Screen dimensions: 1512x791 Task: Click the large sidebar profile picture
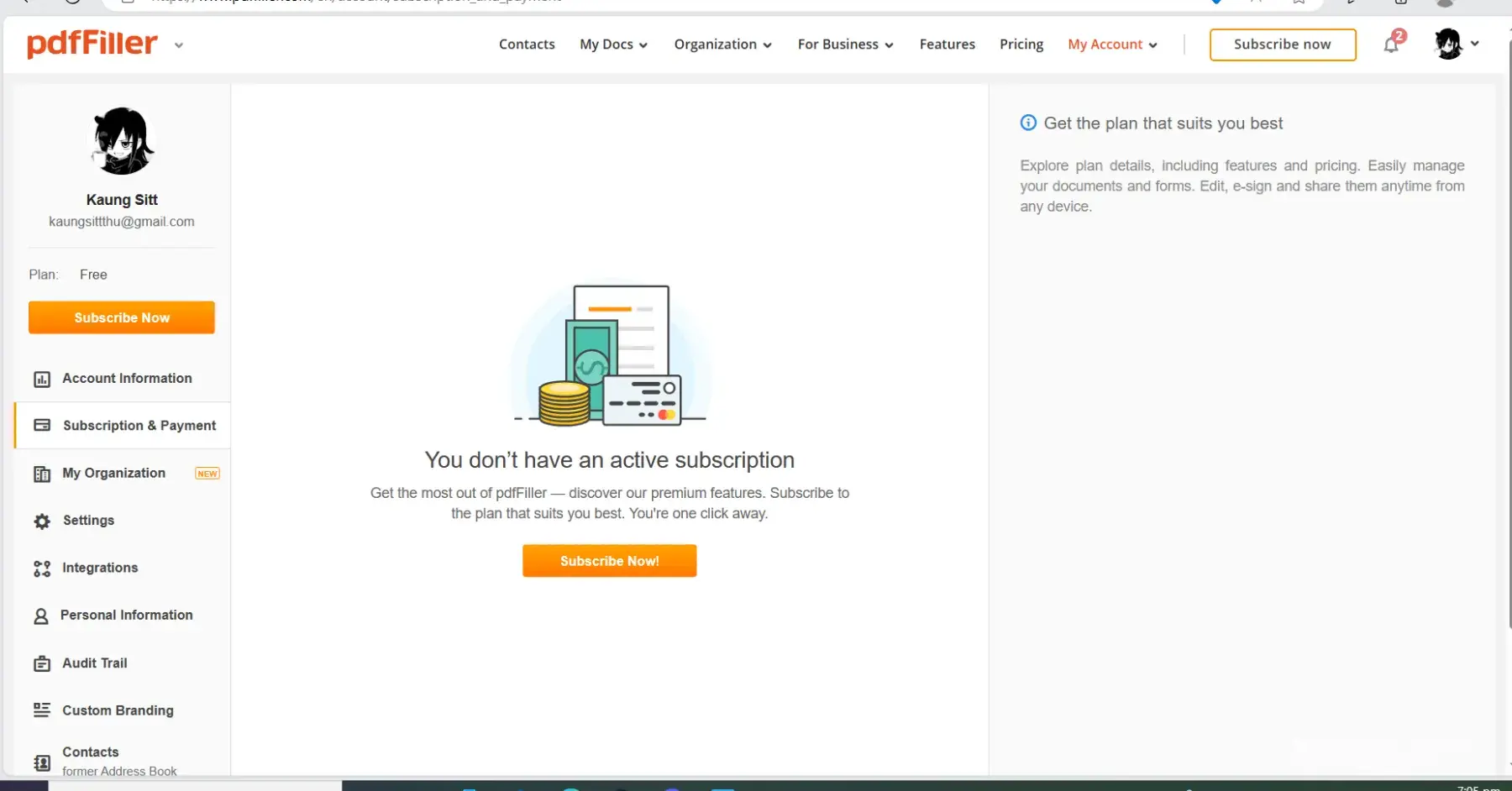click(x=122, y=141)
